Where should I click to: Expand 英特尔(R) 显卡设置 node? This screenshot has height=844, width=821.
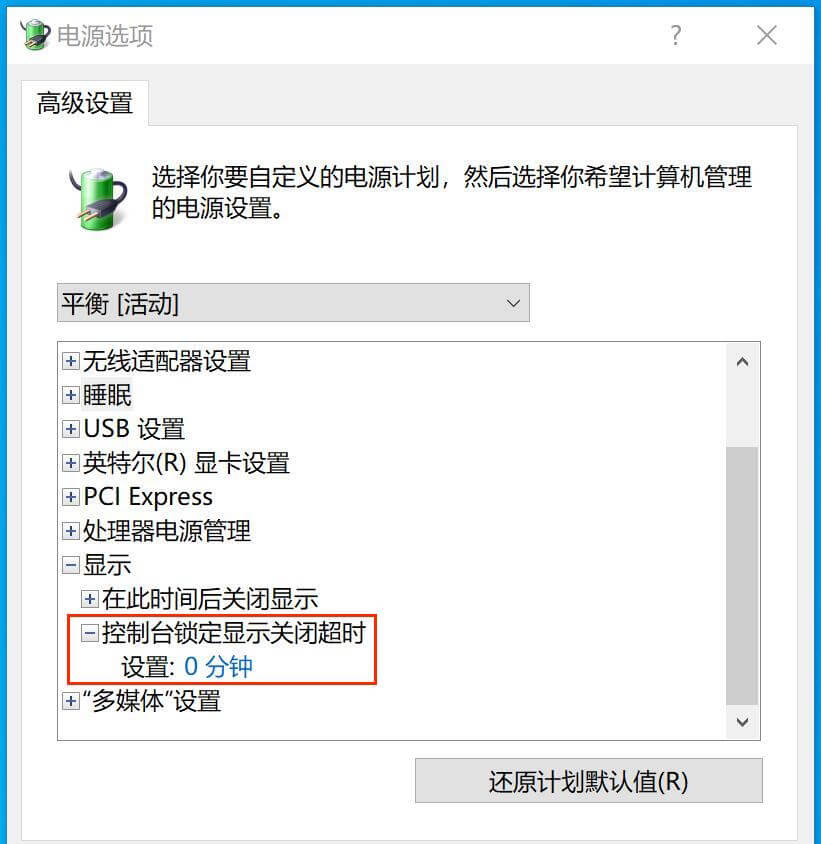coord(71,463)
